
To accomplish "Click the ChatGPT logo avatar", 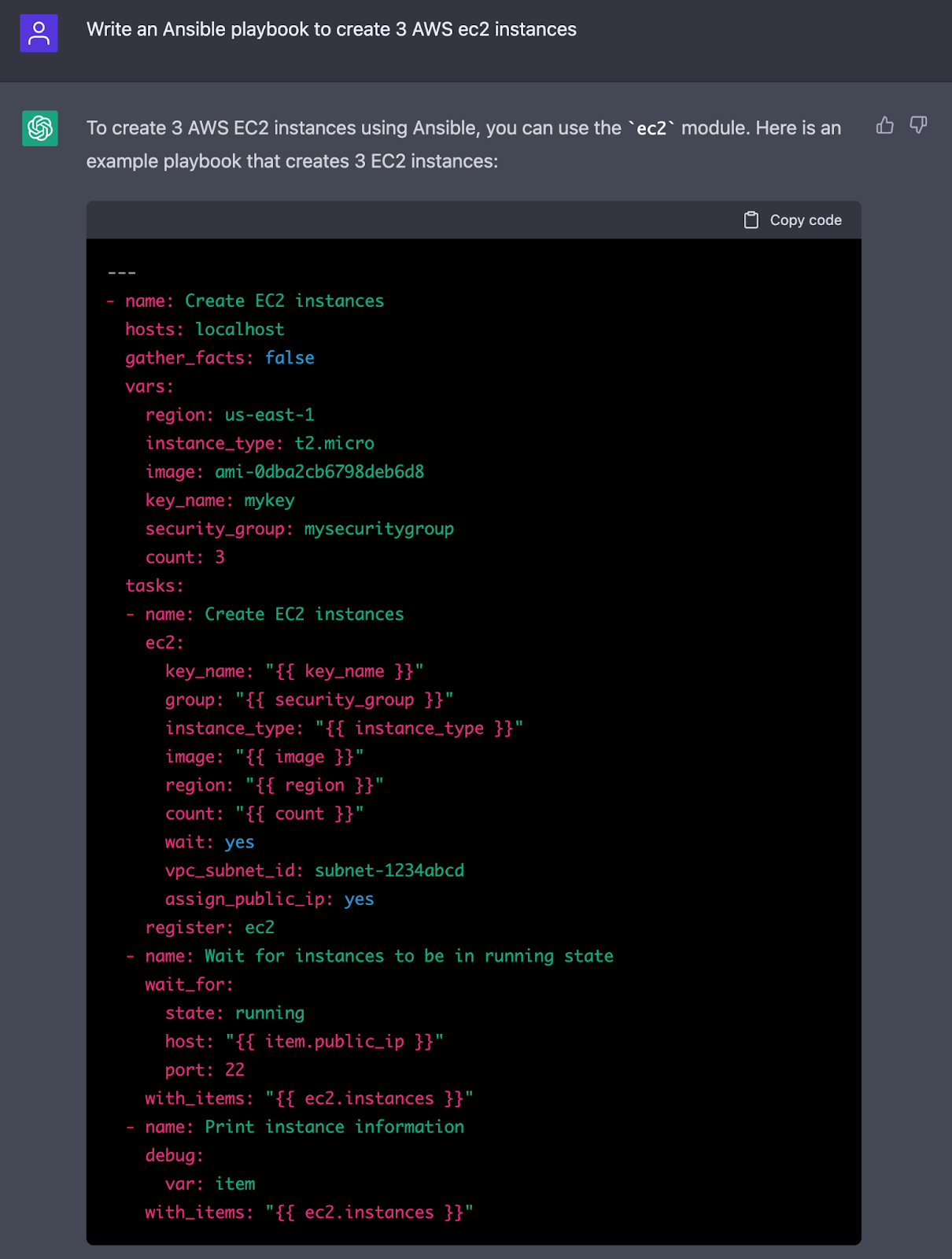I will [40, 127].
